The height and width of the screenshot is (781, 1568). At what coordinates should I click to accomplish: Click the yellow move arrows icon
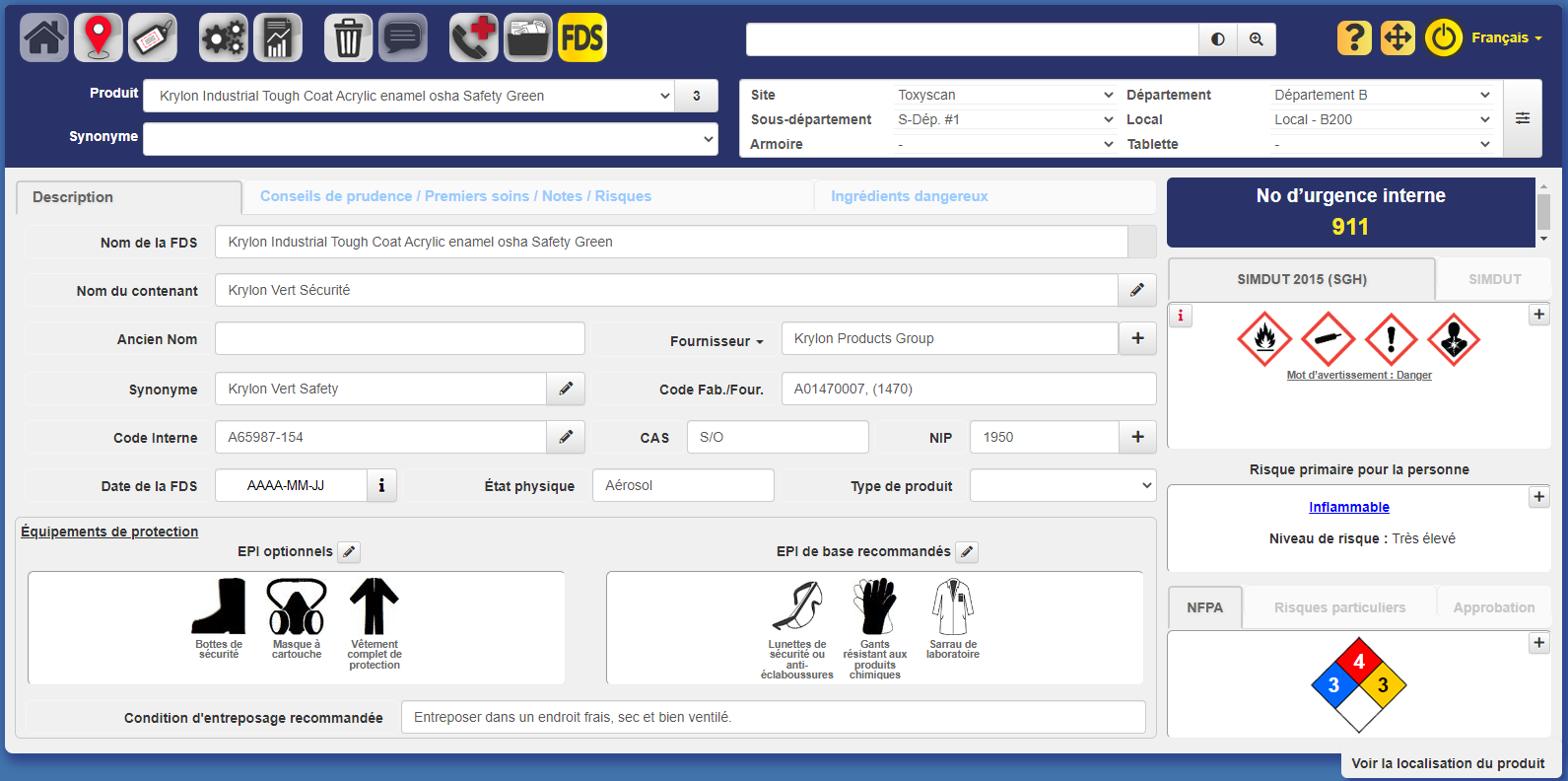tap(1398, 37)
